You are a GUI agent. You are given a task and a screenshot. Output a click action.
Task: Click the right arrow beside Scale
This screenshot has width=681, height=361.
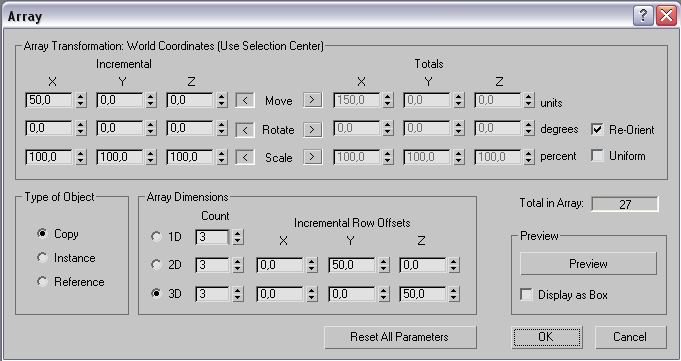(312, 157)
